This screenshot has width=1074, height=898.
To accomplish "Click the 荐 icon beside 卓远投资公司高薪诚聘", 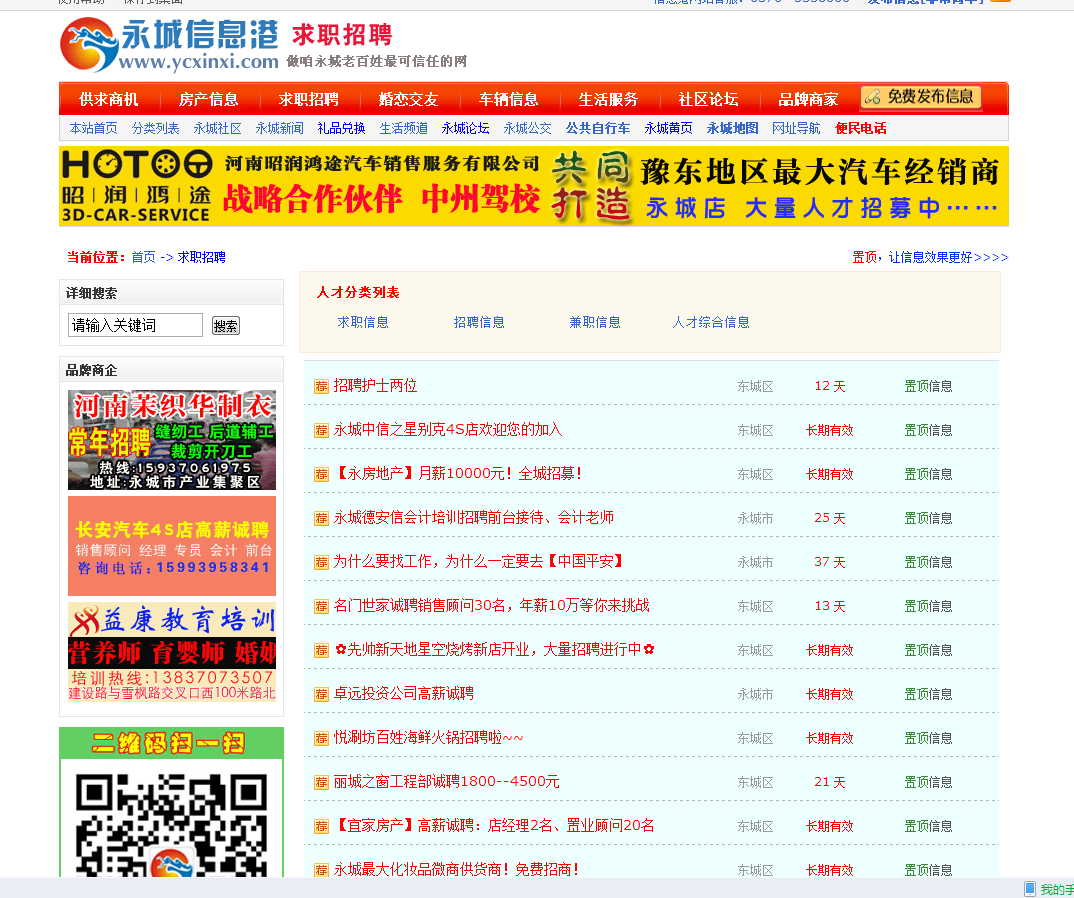I will click(321, 694).
